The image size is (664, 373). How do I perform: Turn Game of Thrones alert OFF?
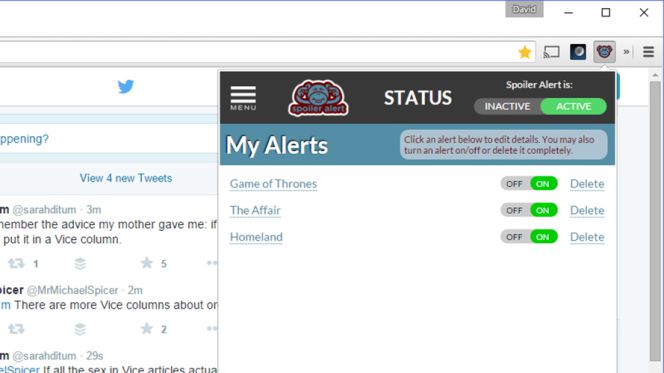[515, 184]
